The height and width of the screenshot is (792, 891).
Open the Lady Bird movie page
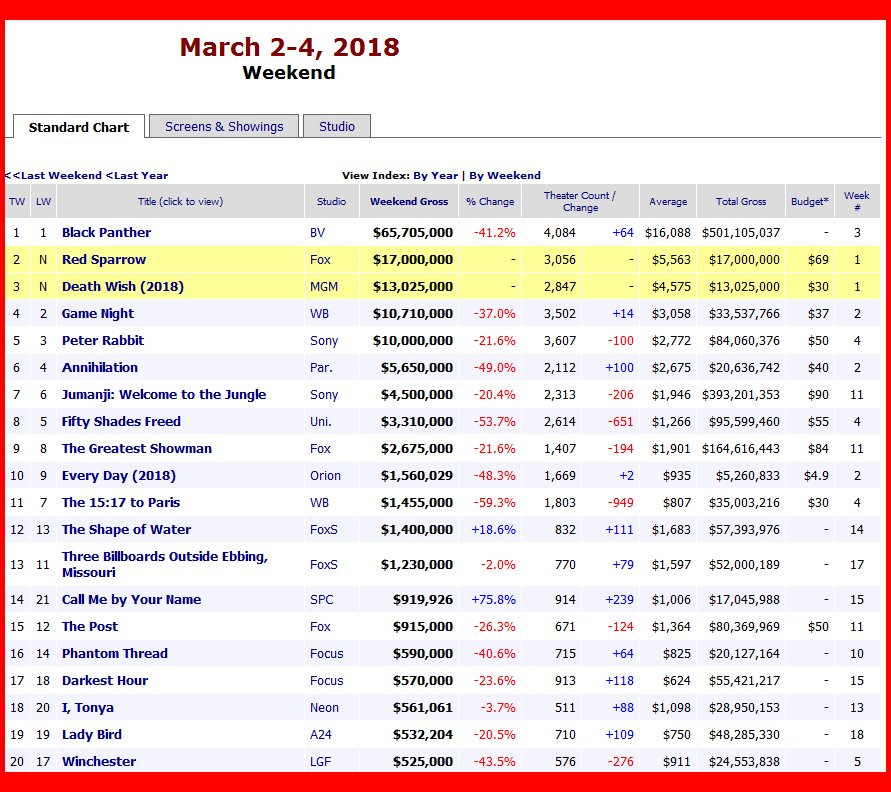coord(92,734)
